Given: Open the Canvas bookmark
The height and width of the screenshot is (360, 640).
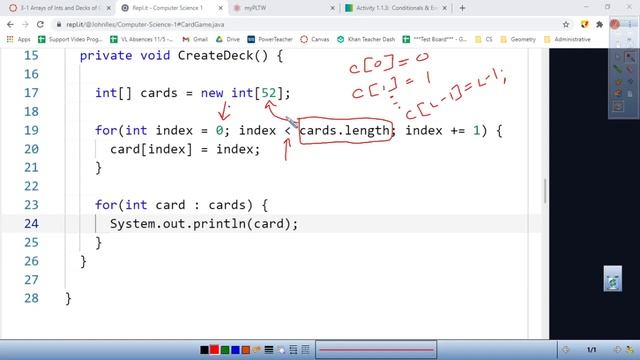Looking at the screenshot, I should pyautogui.click(x=315, y=39).
